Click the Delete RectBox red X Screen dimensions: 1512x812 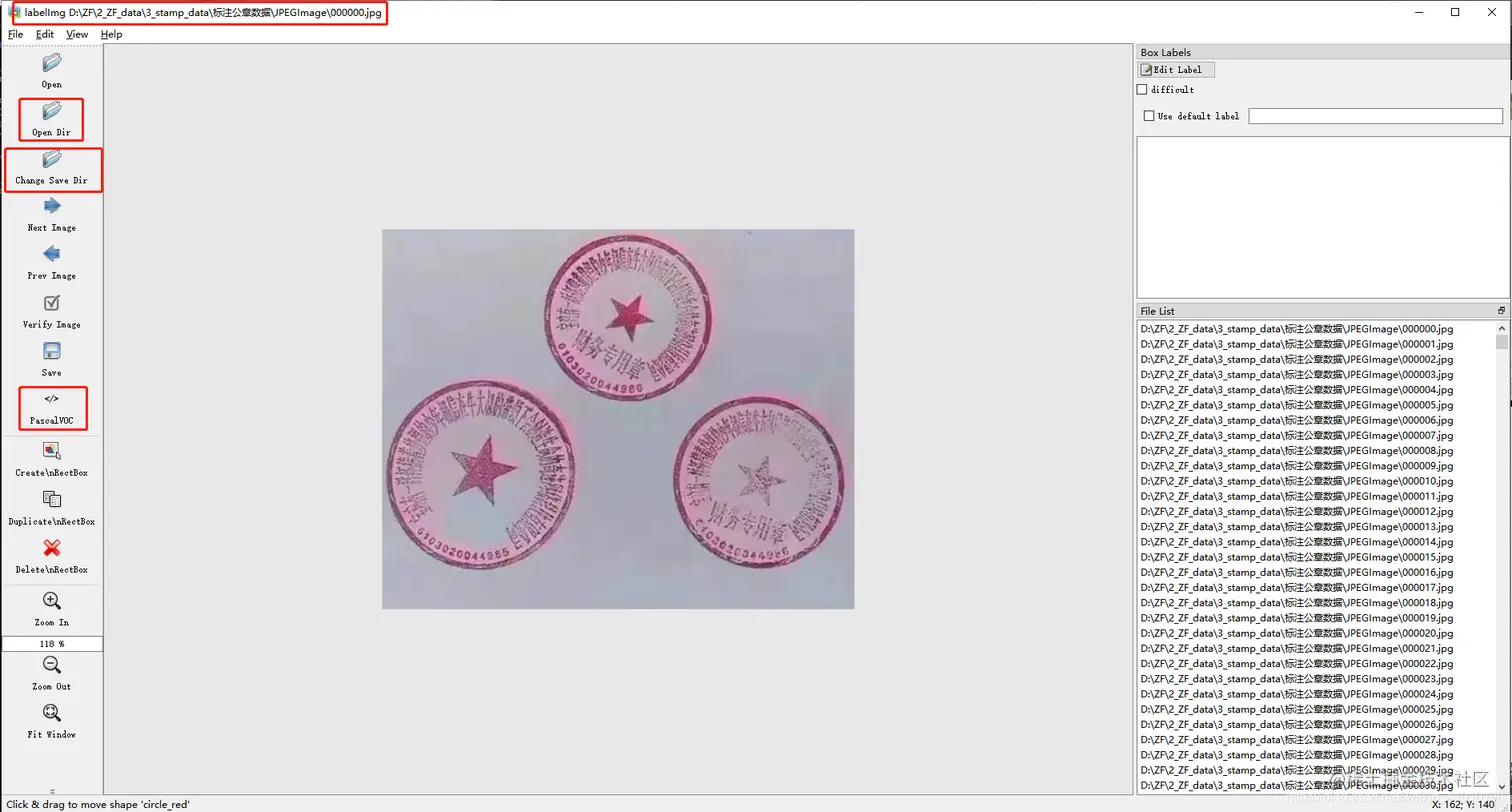(52, 548)
